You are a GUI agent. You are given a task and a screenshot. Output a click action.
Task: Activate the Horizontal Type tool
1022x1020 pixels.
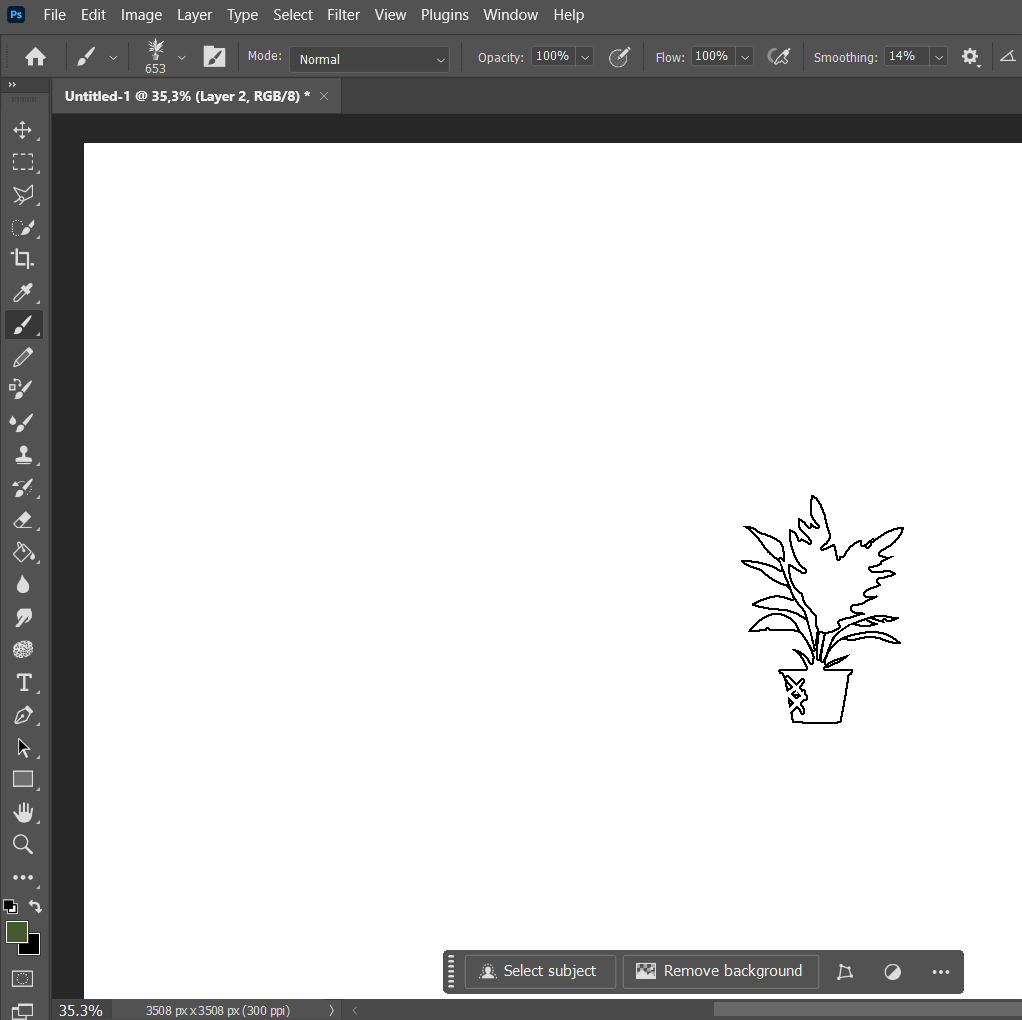[x=23, y=683]
